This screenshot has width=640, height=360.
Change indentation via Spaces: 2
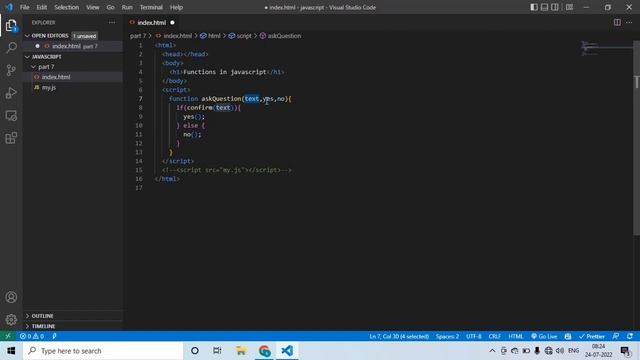point(447,336)
